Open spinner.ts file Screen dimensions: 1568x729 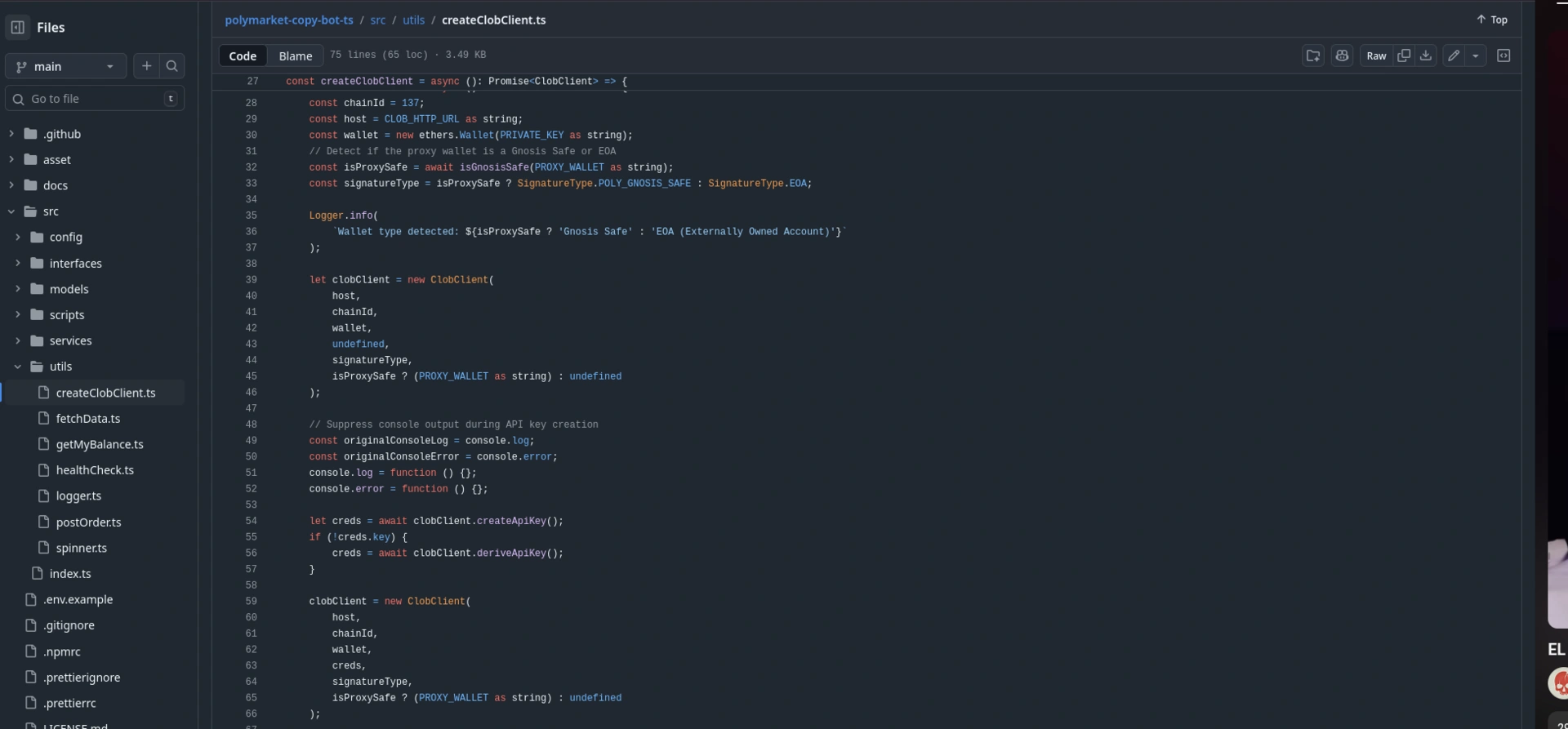pos(81,548)
